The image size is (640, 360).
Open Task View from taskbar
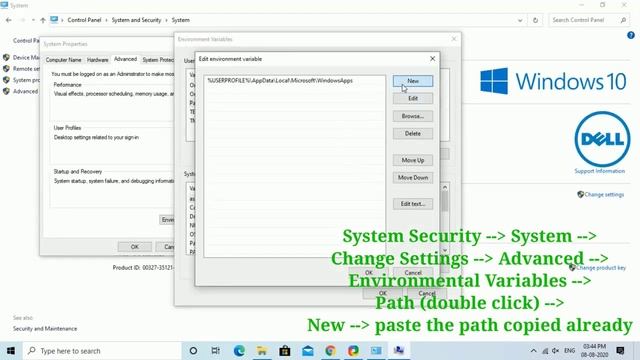[x=216, y=351]
